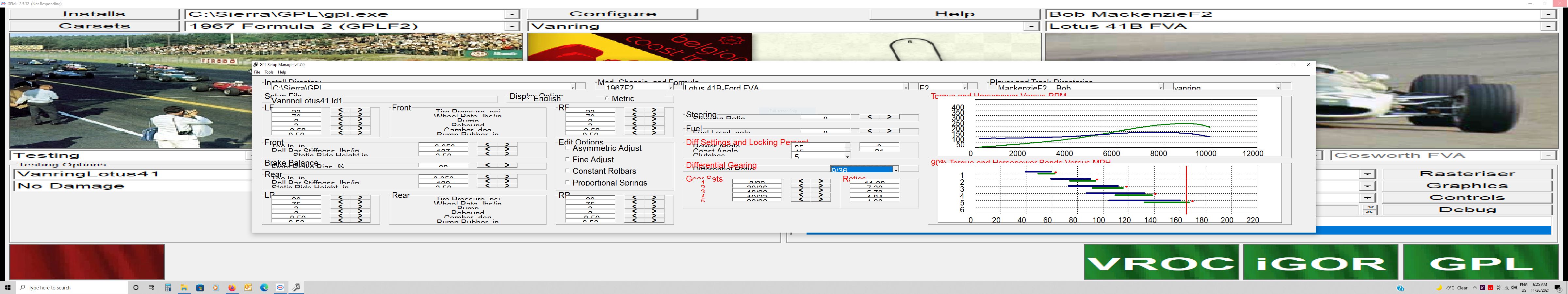Click the Graphics button in GEM+
Screen dimensions: 1568x294
coord(1467,186)
